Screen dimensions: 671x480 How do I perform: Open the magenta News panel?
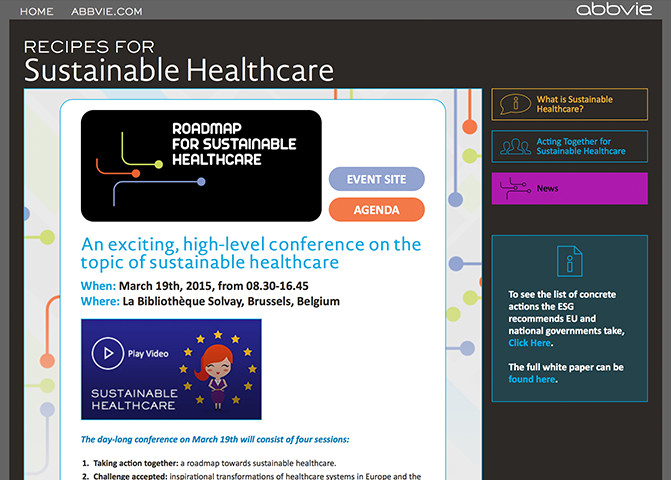click(x=570, y=188)
